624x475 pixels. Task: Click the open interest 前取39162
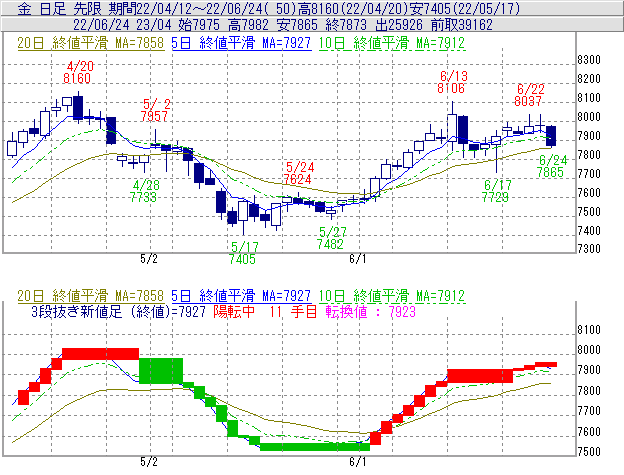[x=462, y=25]
